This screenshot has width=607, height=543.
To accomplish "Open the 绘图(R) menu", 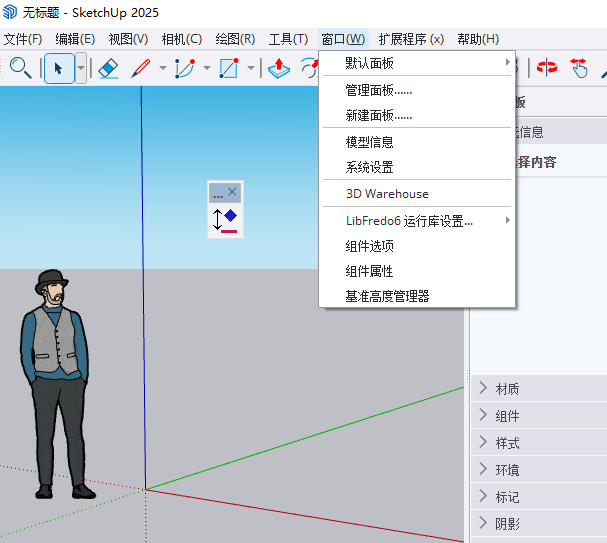I will tap(235, 39).
